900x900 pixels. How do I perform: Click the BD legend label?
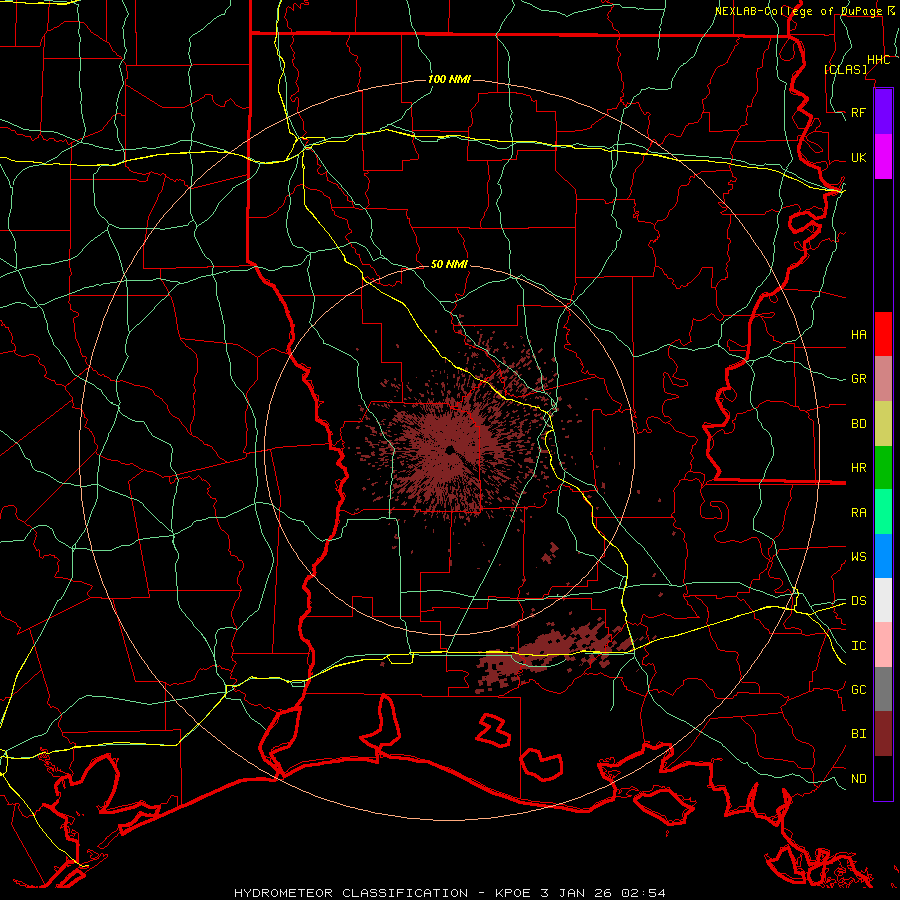click(859, 424)
